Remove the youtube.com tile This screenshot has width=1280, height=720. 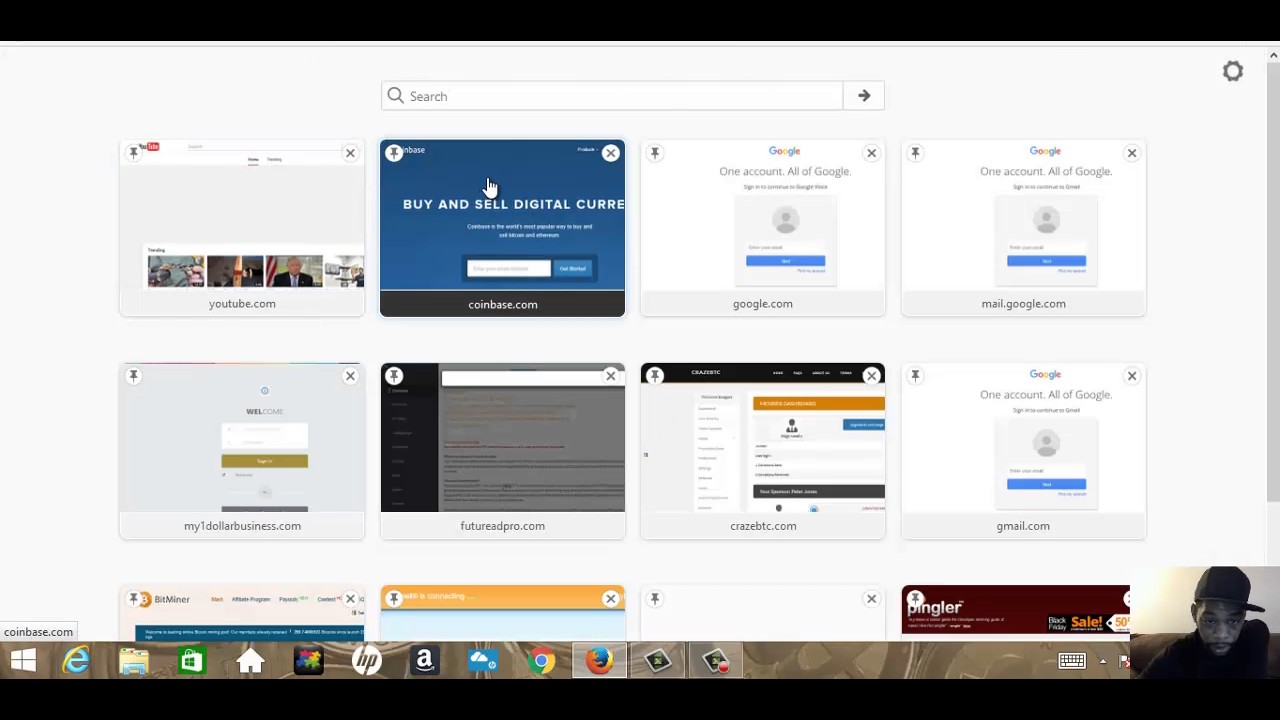pos(350,153)
